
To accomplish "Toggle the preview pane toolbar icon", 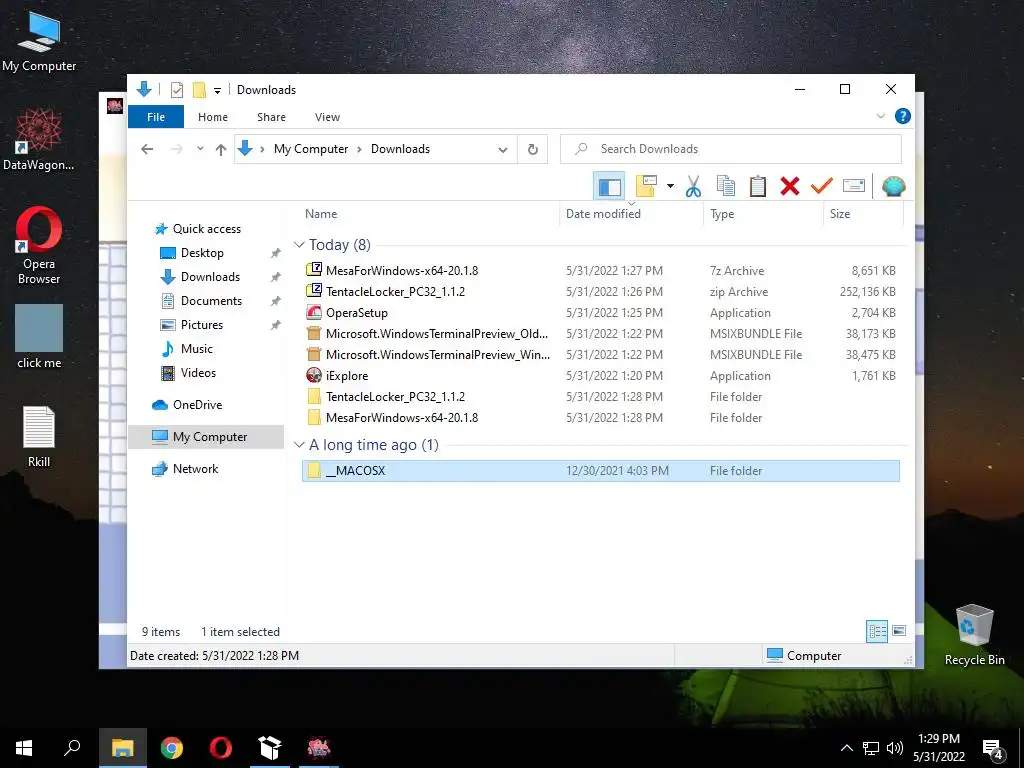I will (609, 187).
